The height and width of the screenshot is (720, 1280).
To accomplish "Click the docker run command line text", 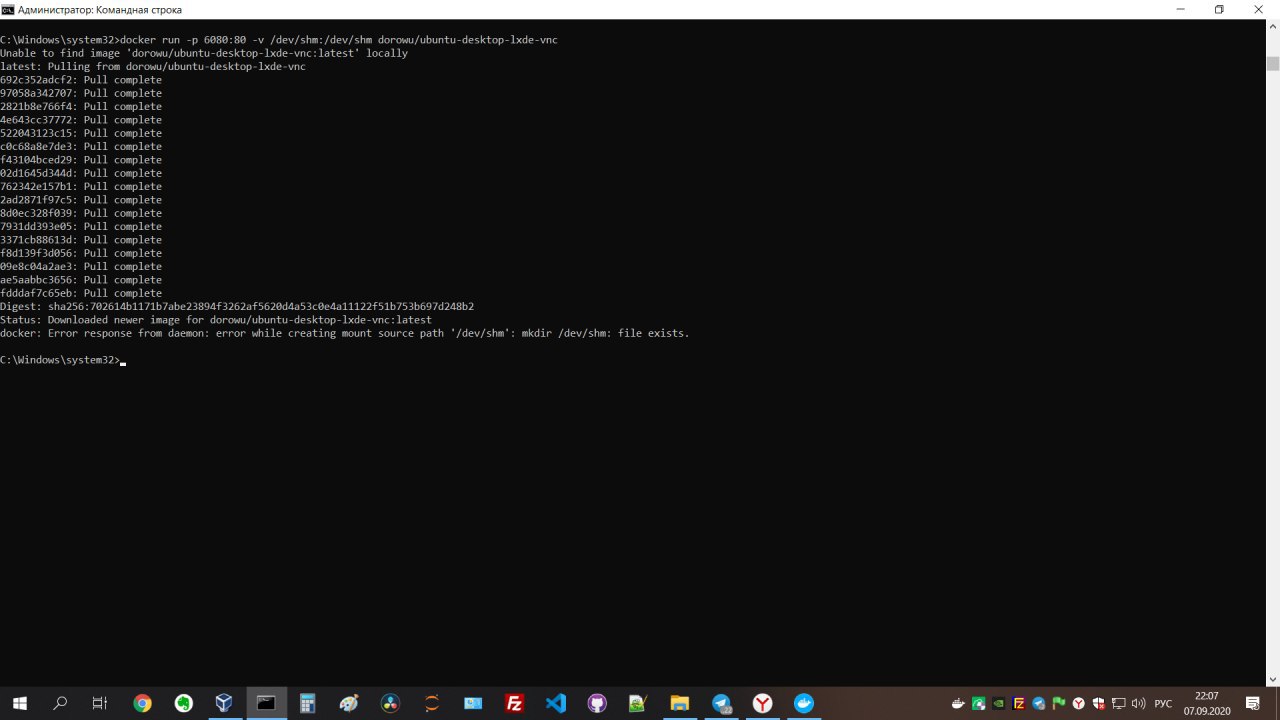I will [339, 40].
